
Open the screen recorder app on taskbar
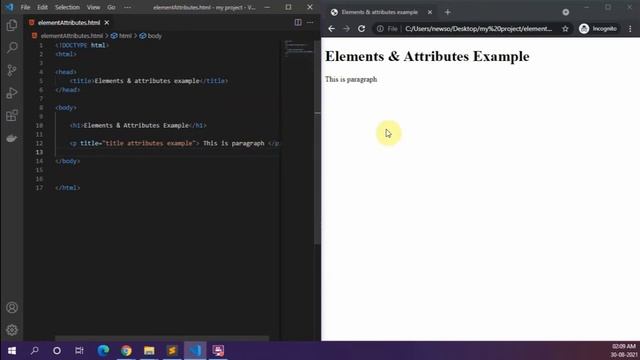pyautogui.click(x=218, y=351)
